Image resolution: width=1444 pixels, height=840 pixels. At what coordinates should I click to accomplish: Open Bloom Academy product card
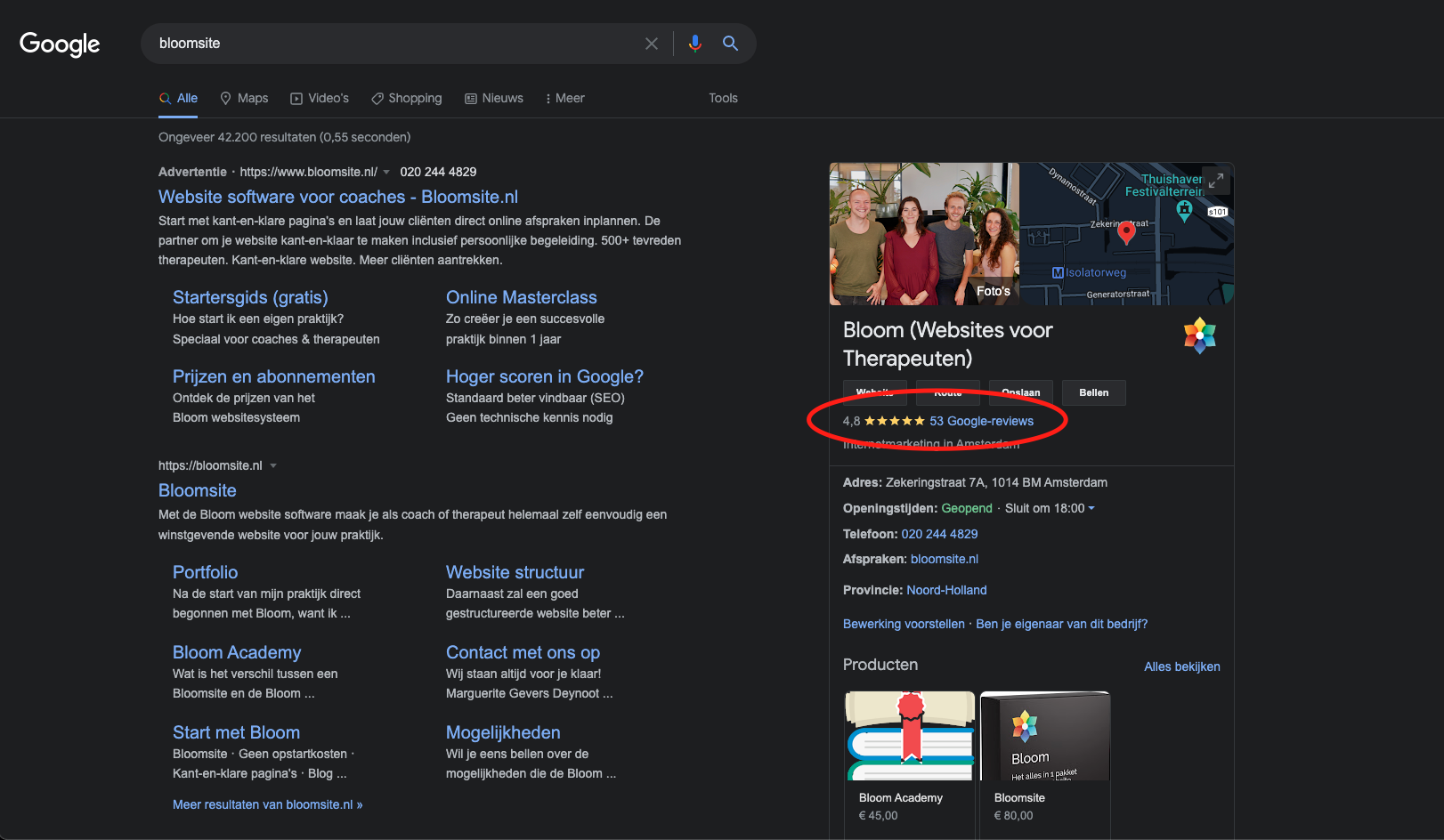click(909, 759)
